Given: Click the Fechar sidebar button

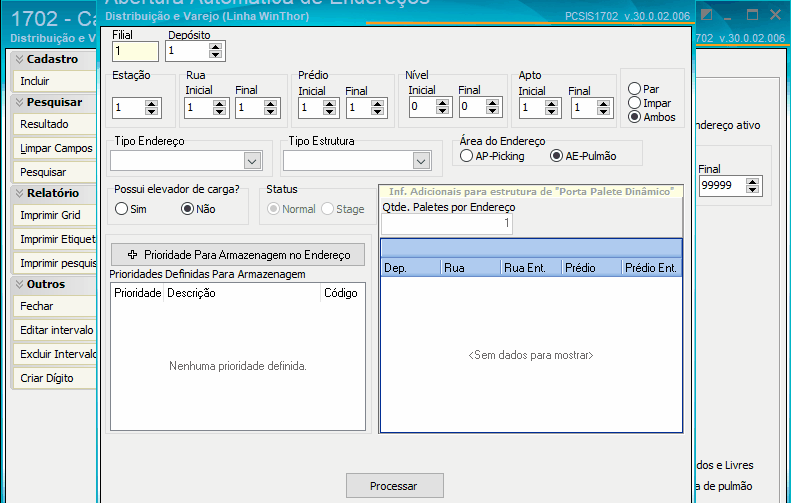Looking at the screenshot, I should click(x=54, y=306).
